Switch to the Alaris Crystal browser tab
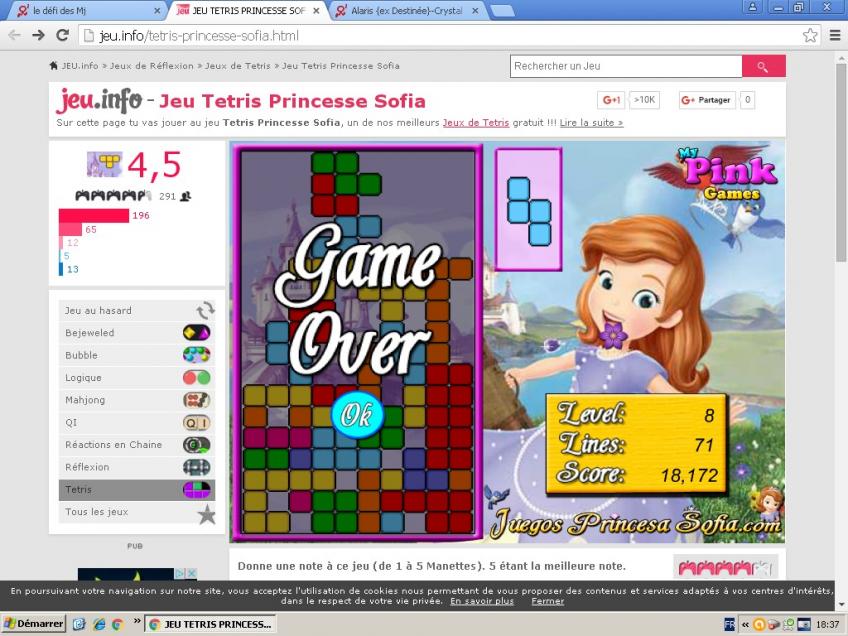 [x=405, y=10]
